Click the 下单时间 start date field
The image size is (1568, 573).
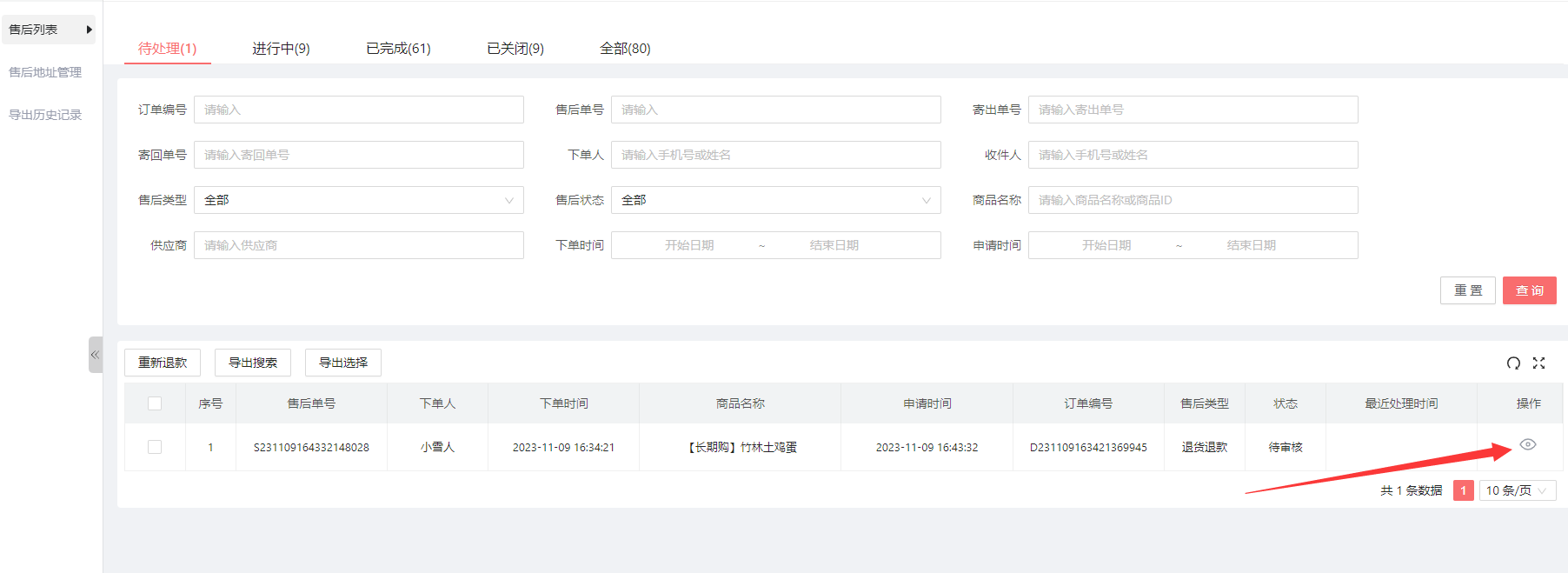689,245
